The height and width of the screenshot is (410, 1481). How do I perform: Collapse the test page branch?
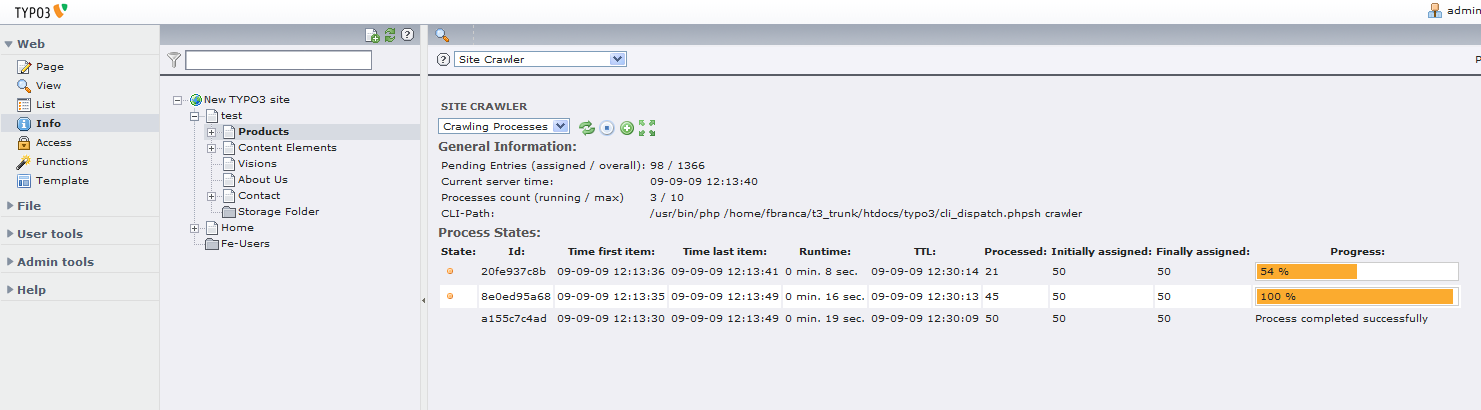coord(196,116)
